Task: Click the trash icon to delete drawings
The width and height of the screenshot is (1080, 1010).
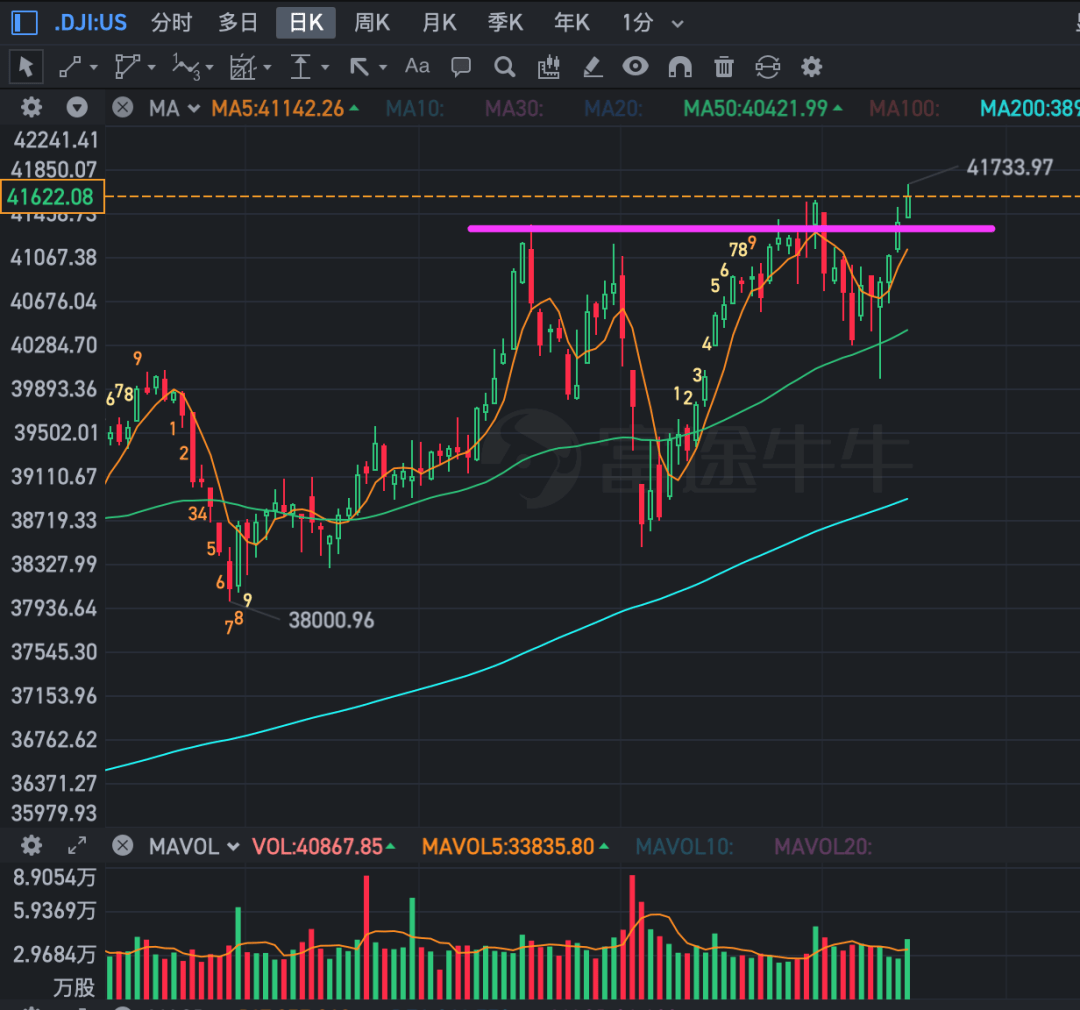Action: (x=724, y=67)
